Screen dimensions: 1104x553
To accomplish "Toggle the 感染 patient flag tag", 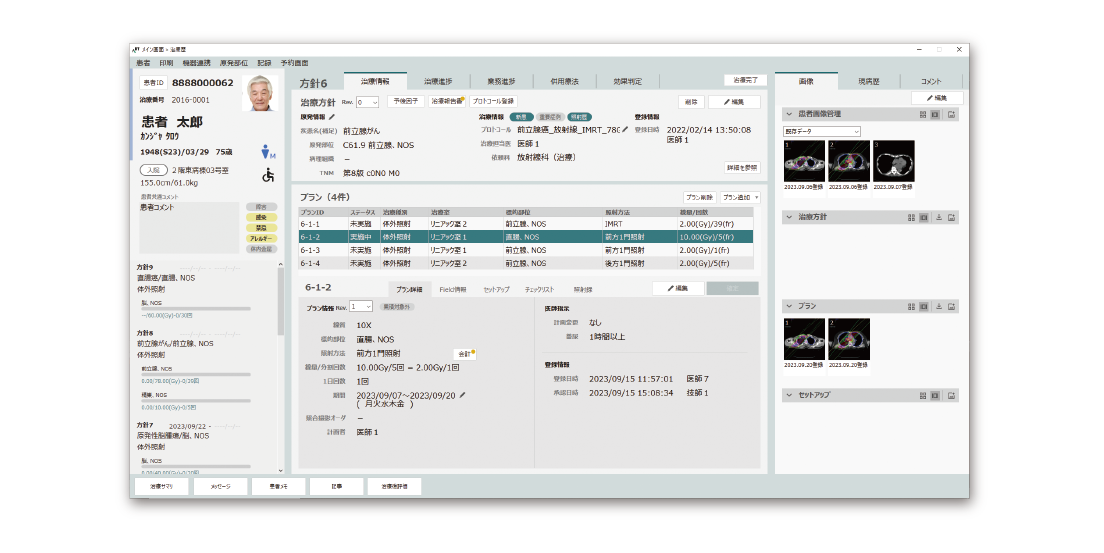I will (261, 216).
